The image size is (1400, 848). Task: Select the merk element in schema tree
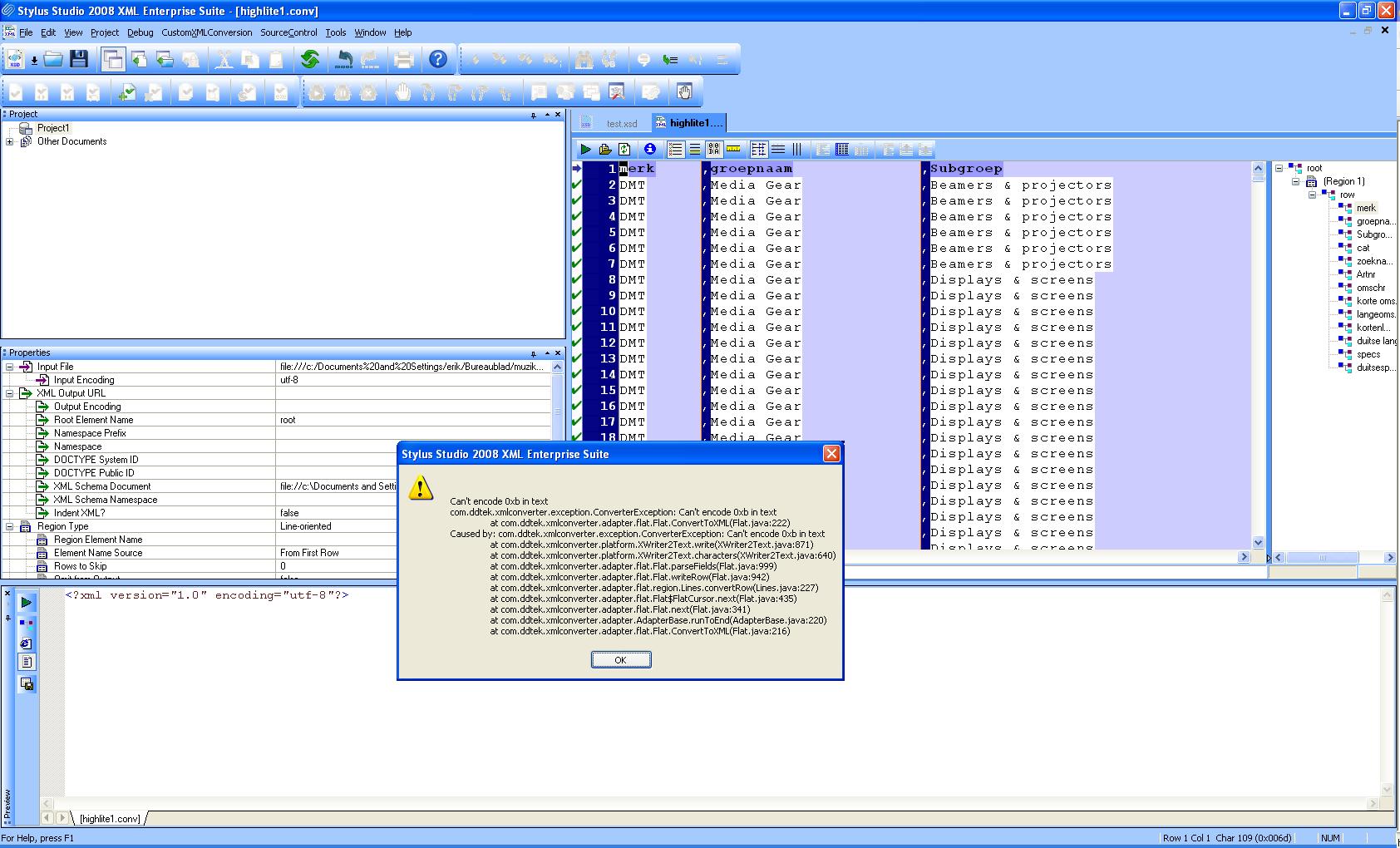click(x=1367, y=208)
